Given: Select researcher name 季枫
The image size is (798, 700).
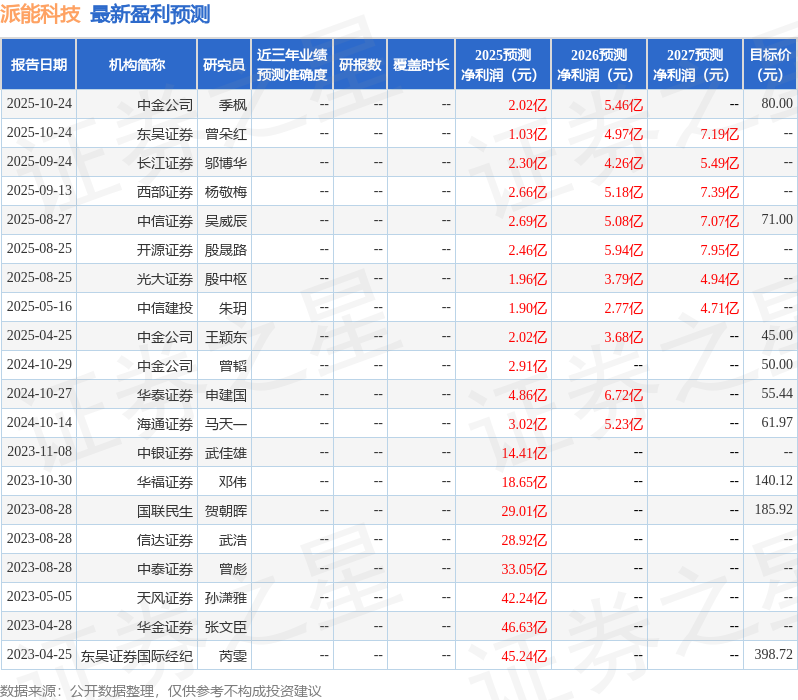Looking at the screenshot, I should (233, 105).
